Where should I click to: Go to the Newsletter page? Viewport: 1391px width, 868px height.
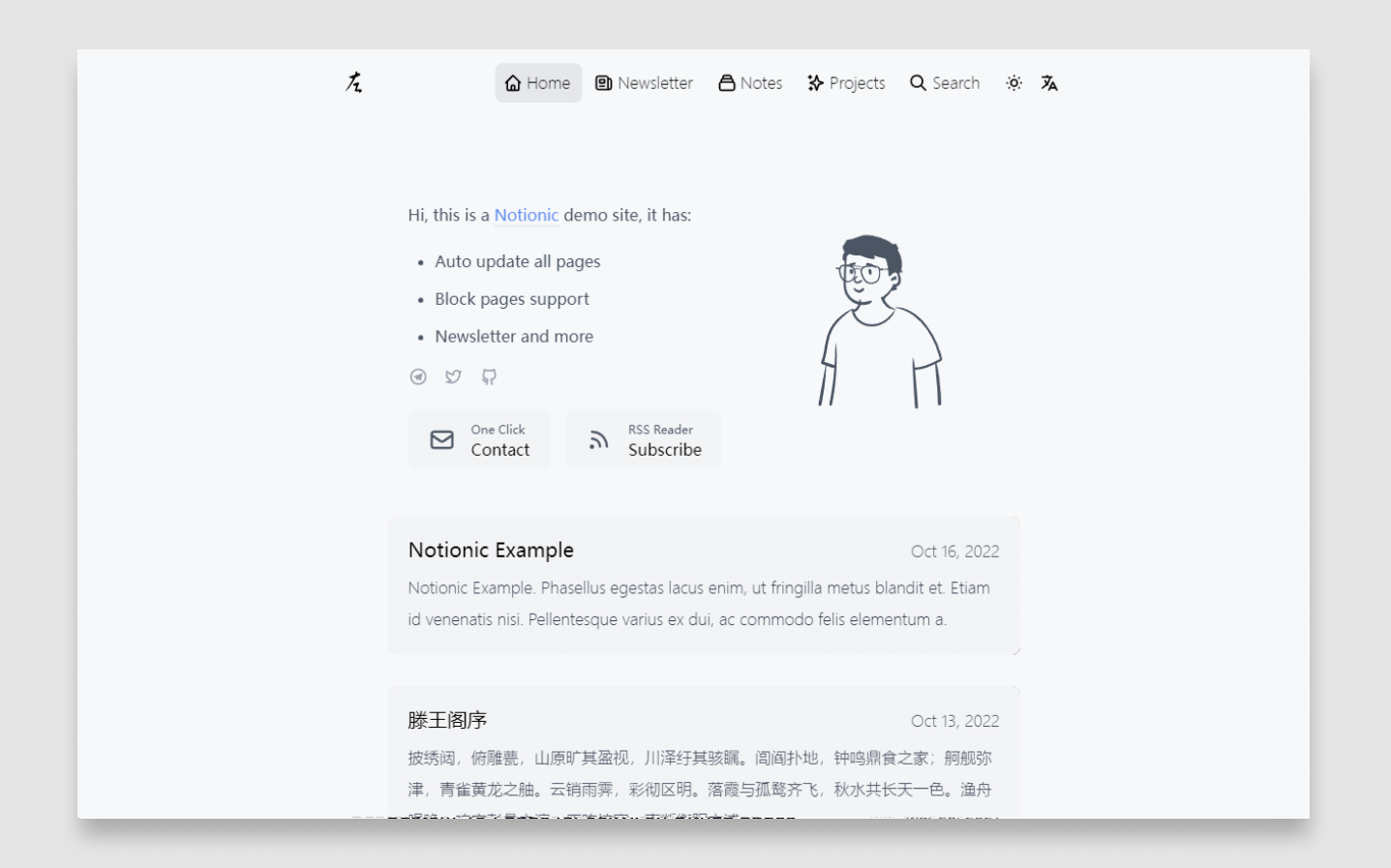click(x=644, y=83)
